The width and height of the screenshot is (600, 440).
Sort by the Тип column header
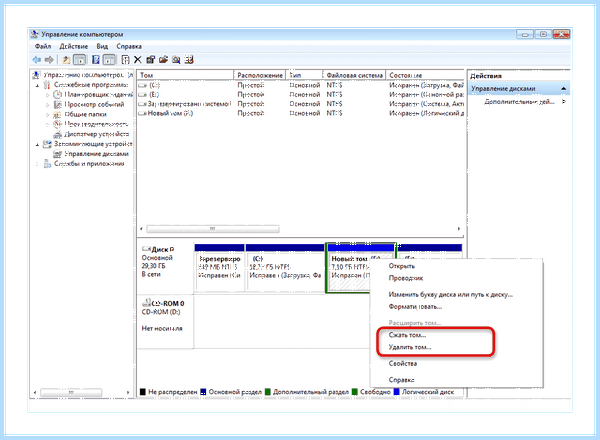(x=305, y=75)
